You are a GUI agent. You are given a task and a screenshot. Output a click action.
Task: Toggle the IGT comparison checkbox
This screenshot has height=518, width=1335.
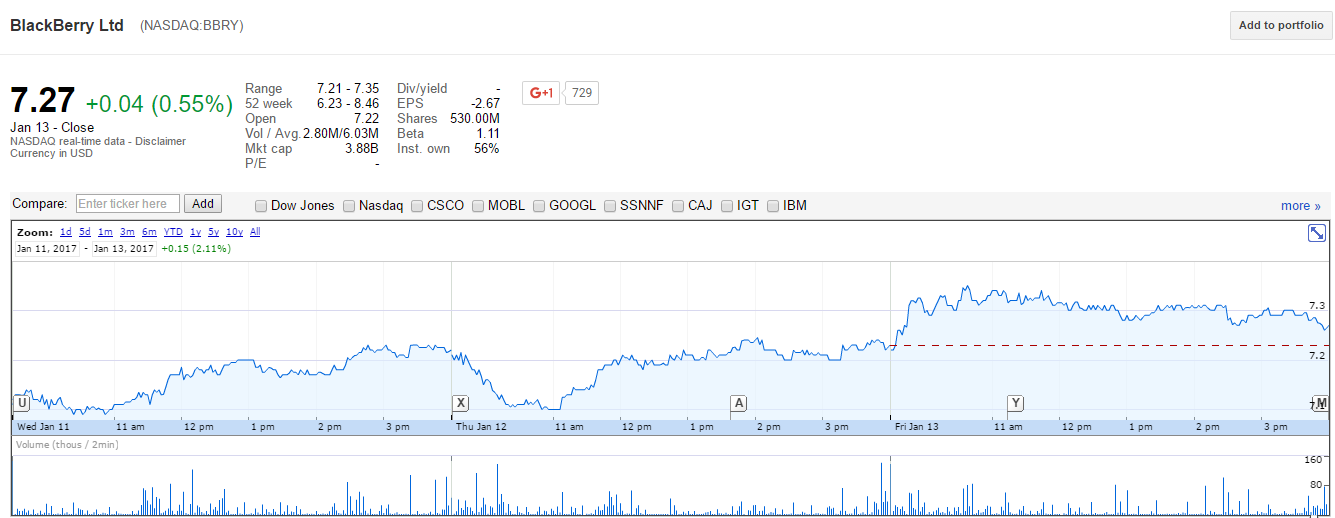point(727,206)
